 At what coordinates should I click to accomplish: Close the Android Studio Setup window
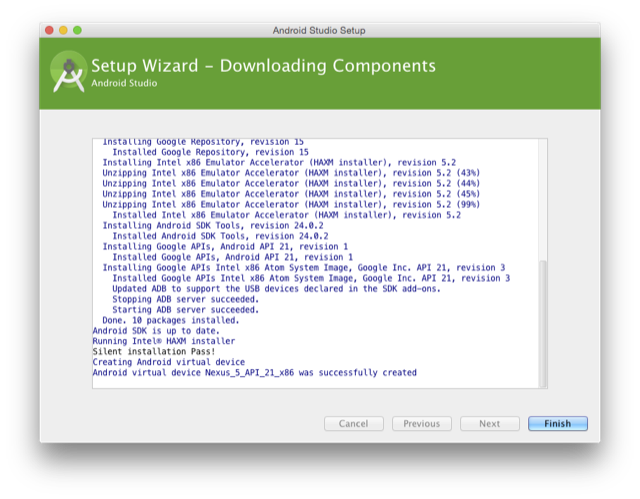(49, 30)
